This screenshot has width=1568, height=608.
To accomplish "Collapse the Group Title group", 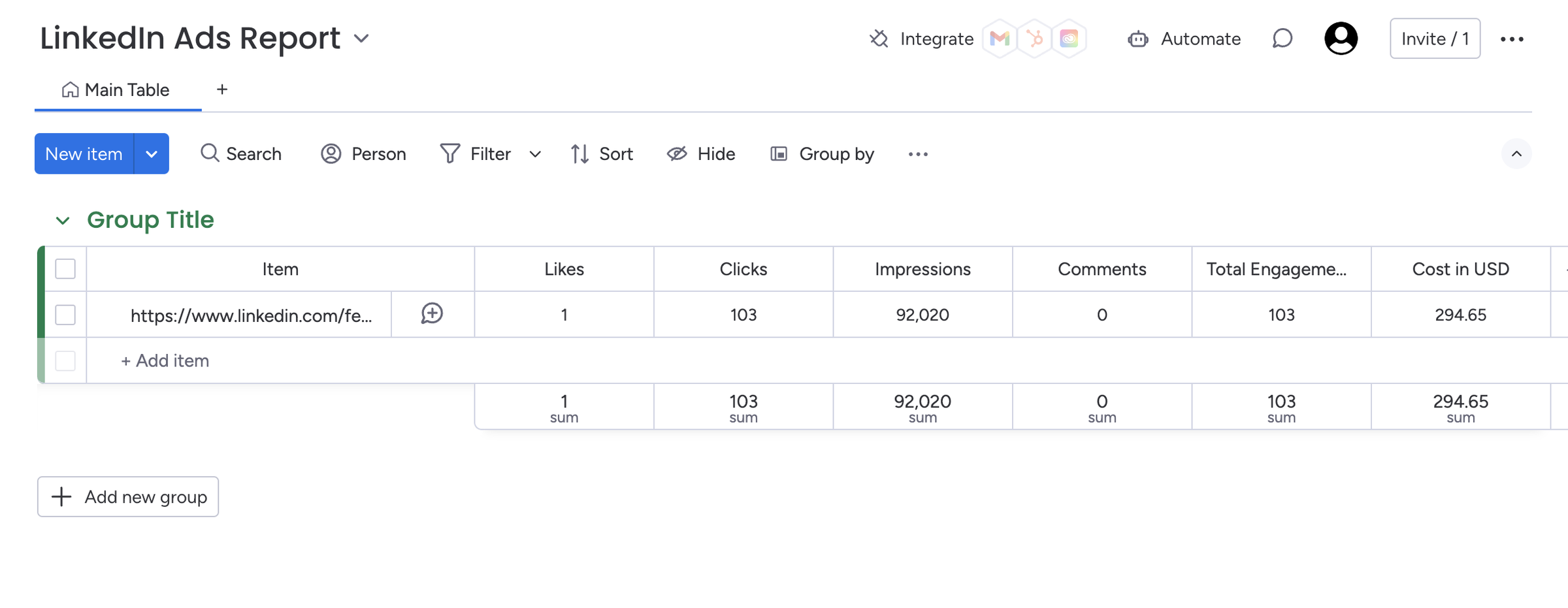I will coord(63,221).
